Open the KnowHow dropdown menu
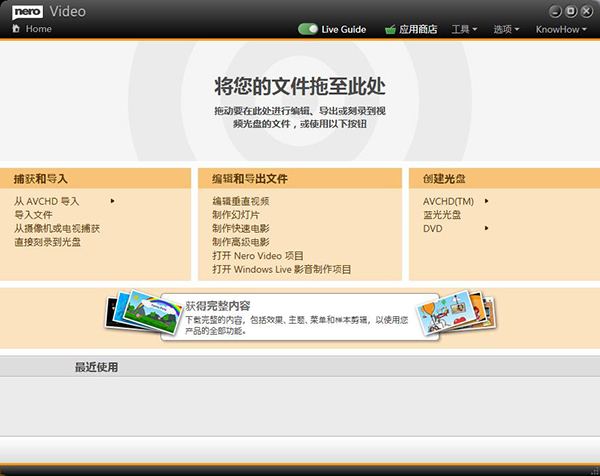 [561, 29]
